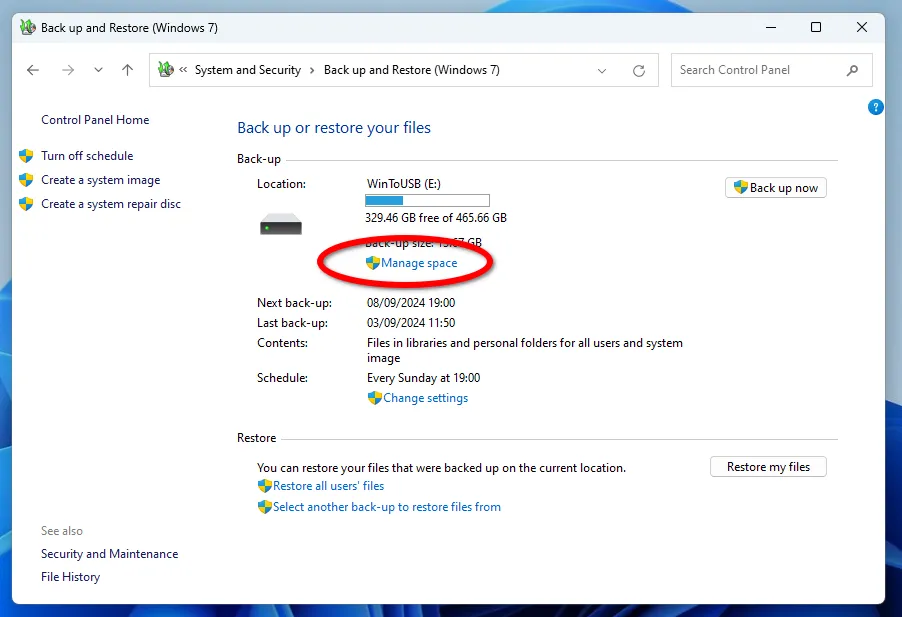902x617 pixels.
Task: Click the search magnifier icon
Action: pyautogui.click(x=852, y=70)
